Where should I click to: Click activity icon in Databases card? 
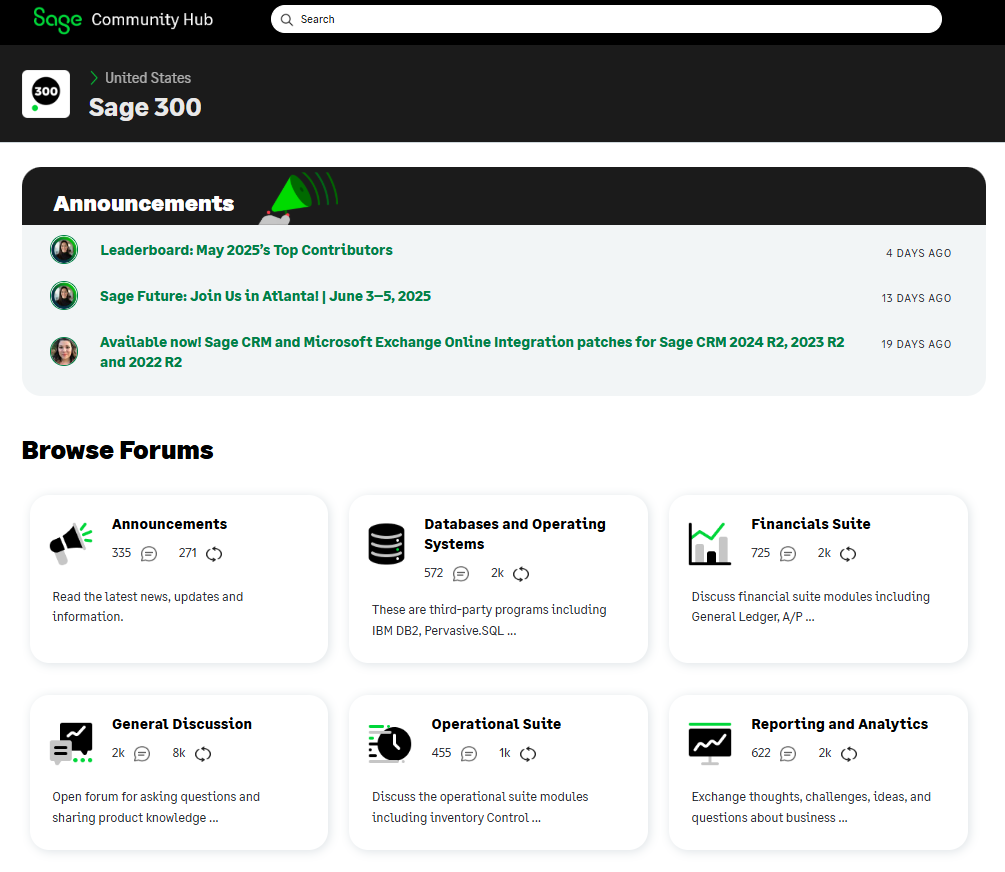[521, 574]
